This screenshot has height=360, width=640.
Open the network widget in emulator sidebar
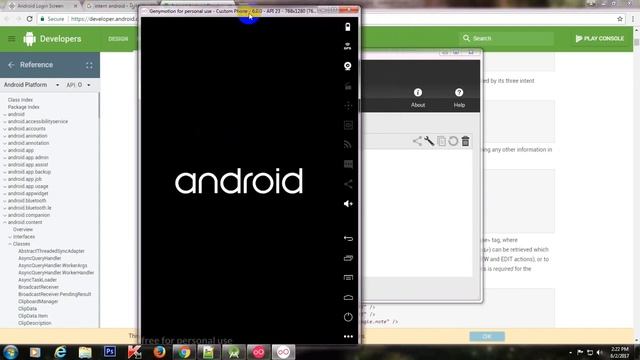pyautogui.click(x=348, y=144)
